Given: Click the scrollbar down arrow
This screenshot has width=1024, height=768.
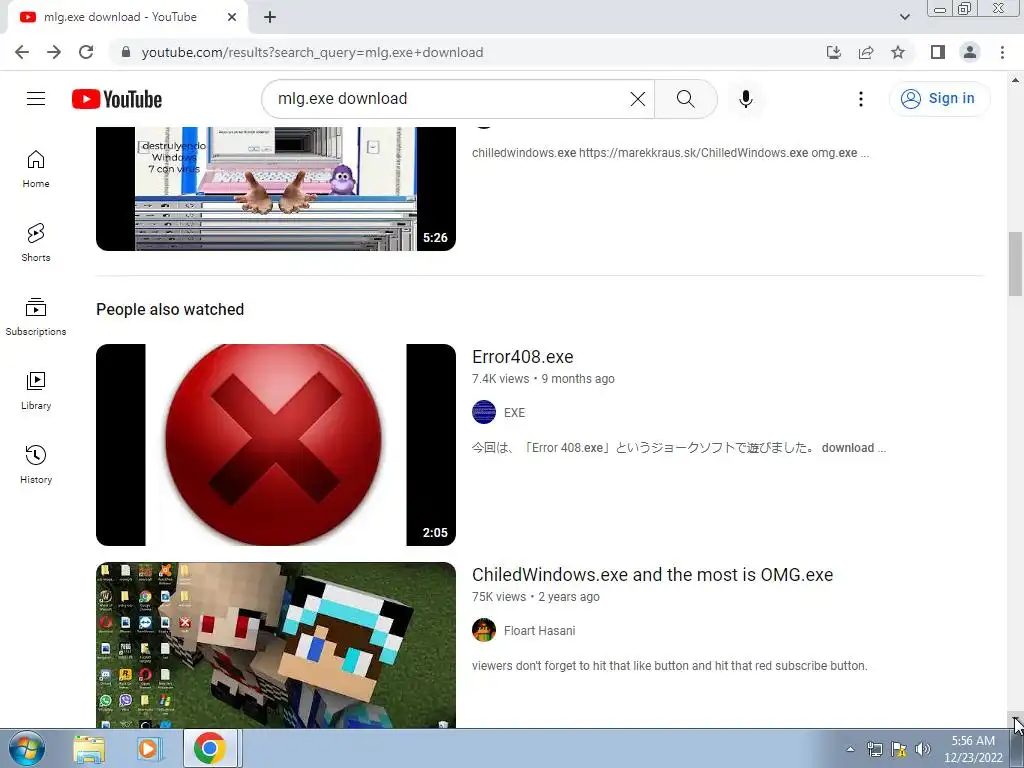Looking at the screenshot, I should pyautogui.click(x=1016, y=721).
